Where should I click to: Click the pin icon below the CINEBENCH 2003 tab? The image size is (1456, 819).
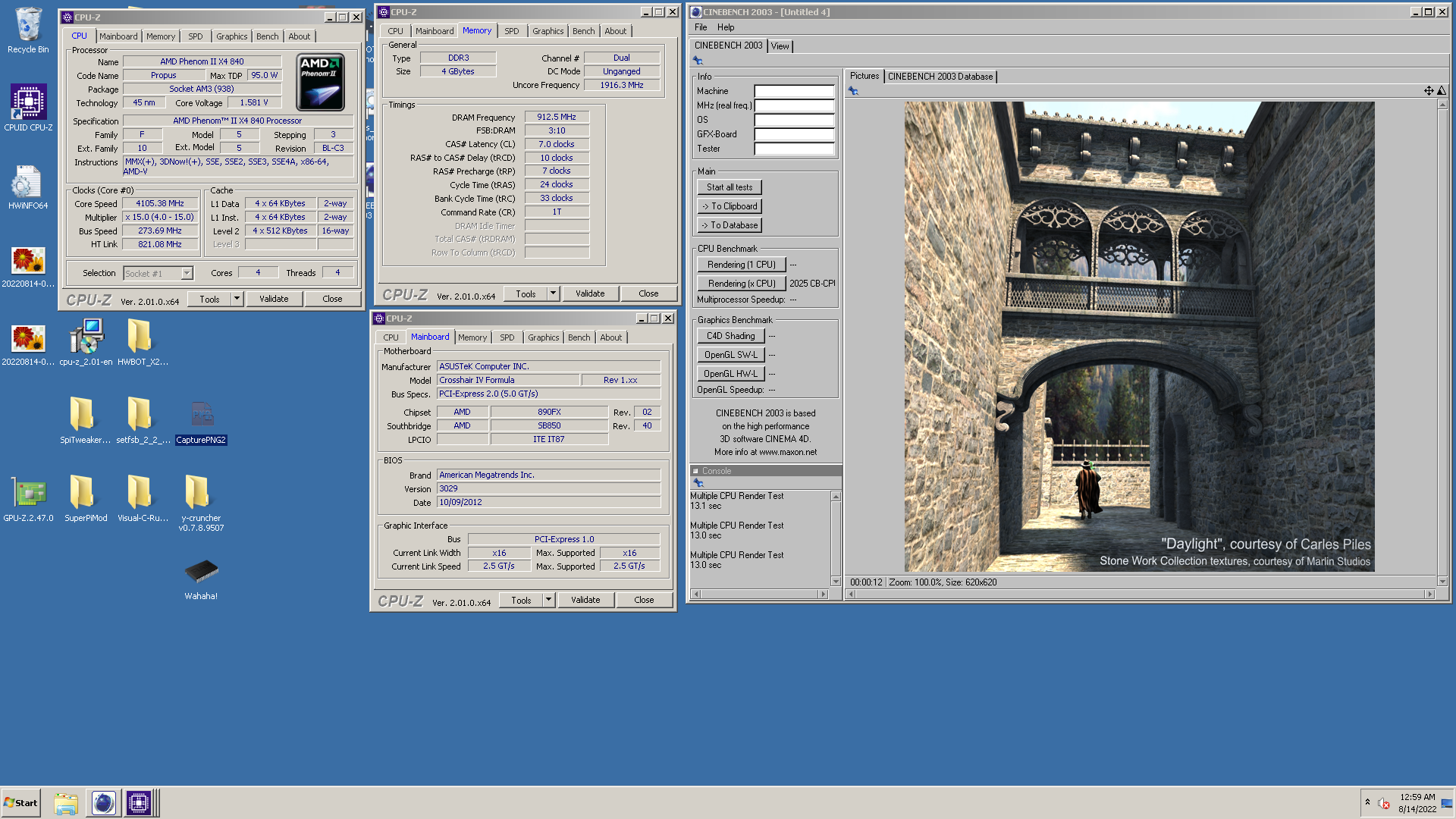point(698,61)
